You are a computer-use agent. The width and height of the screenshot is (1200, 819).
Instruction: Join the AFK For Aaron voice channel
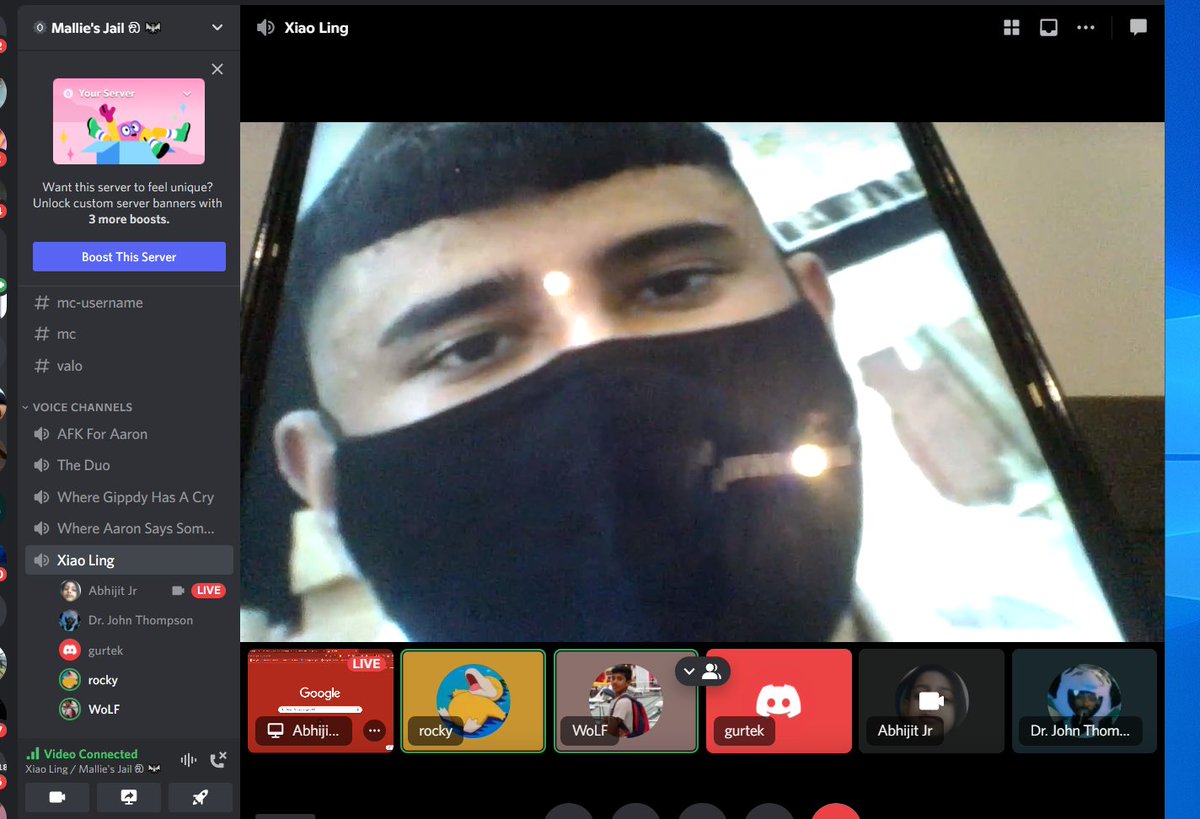(x=129, y=434)
